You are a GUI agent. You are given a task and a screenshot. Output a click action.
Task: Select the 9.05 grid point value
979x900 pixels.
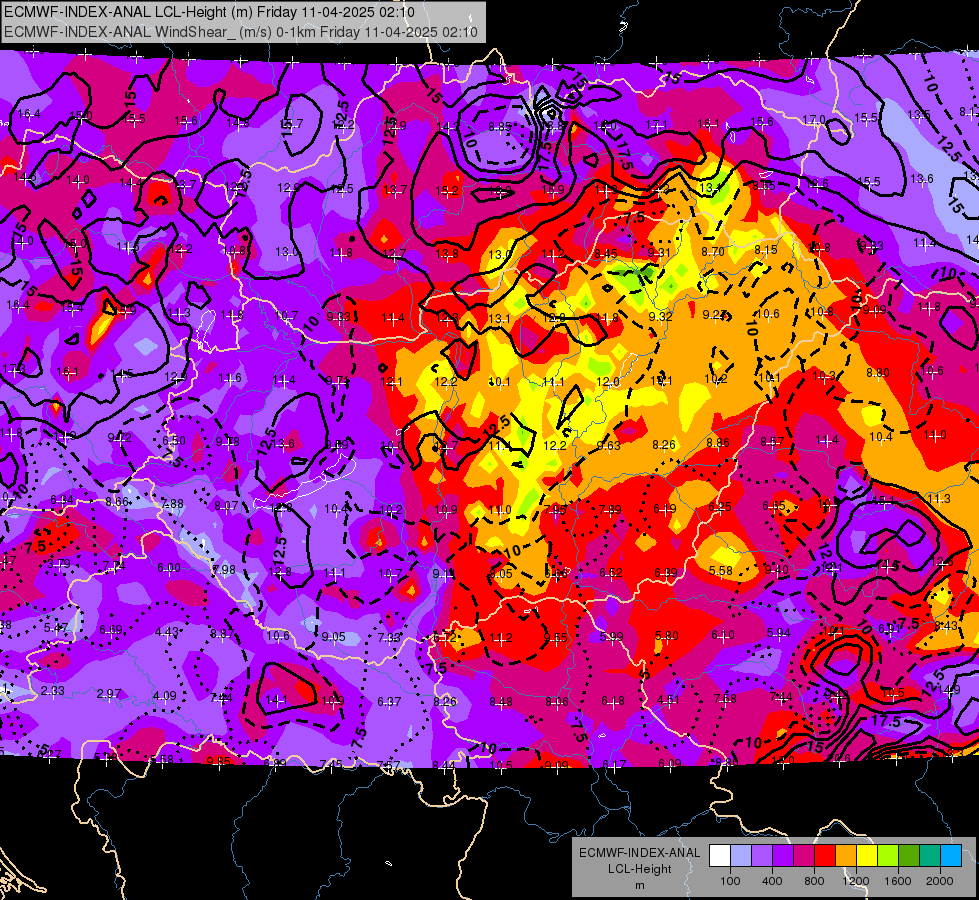[333, 636]
